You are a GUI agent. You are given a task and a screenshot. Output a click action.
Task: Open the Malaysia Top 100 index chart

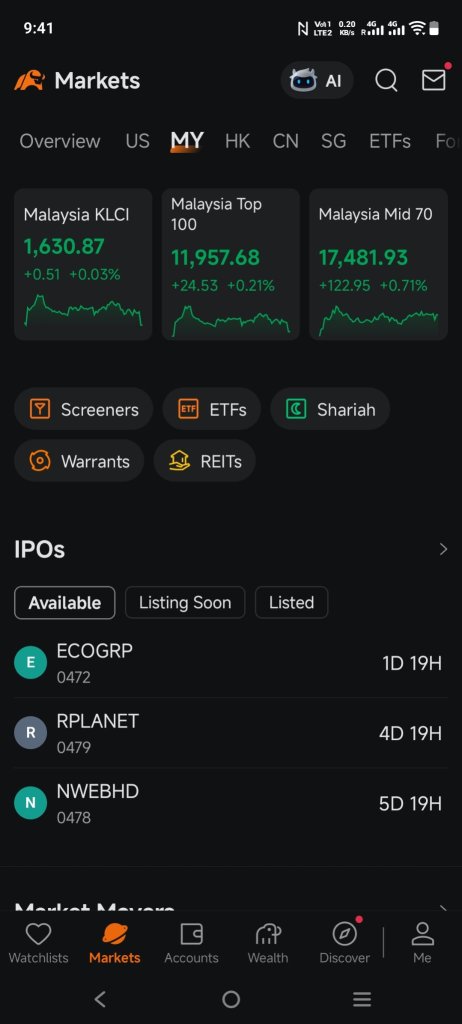click(x=231, y=320)
